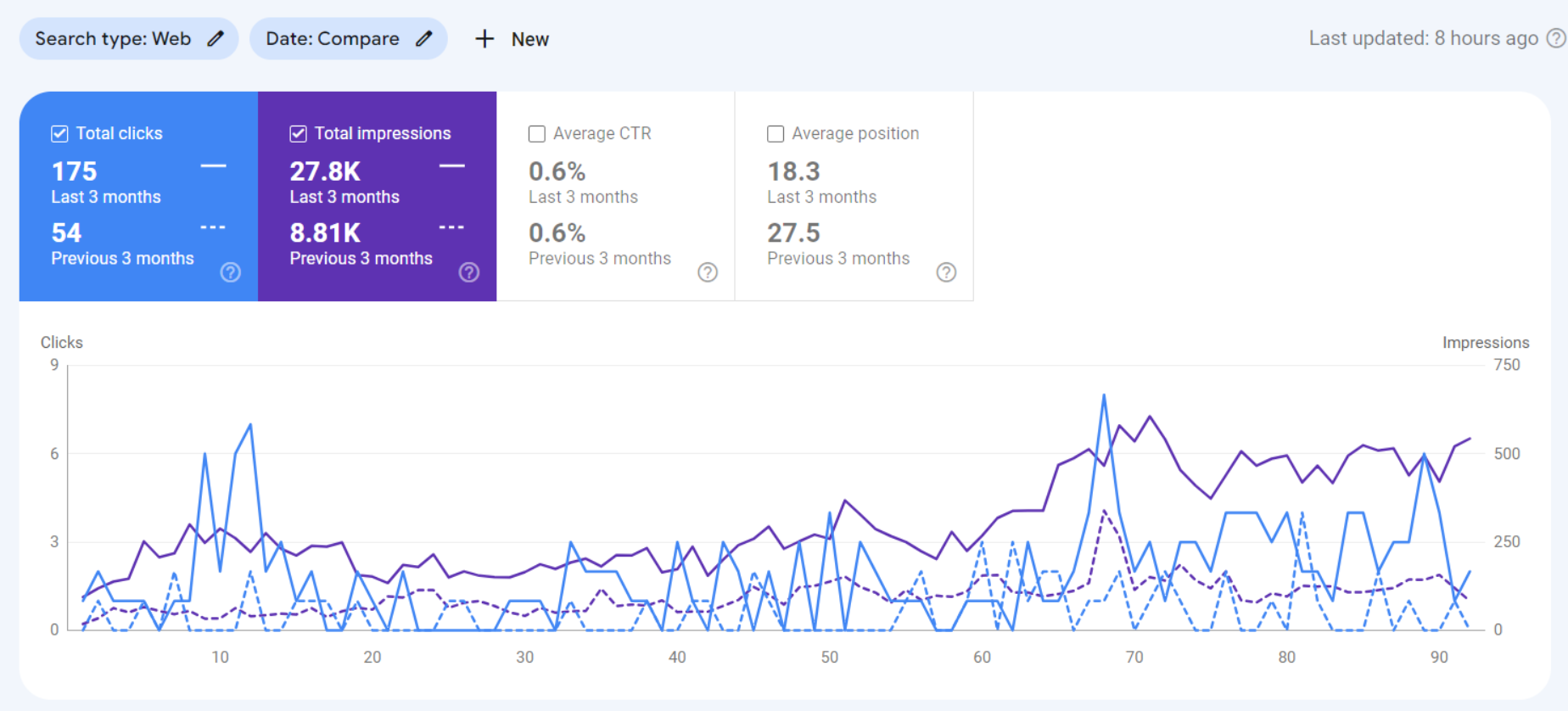
Task: Open help icon in Total clicks card
Action: 231,272
